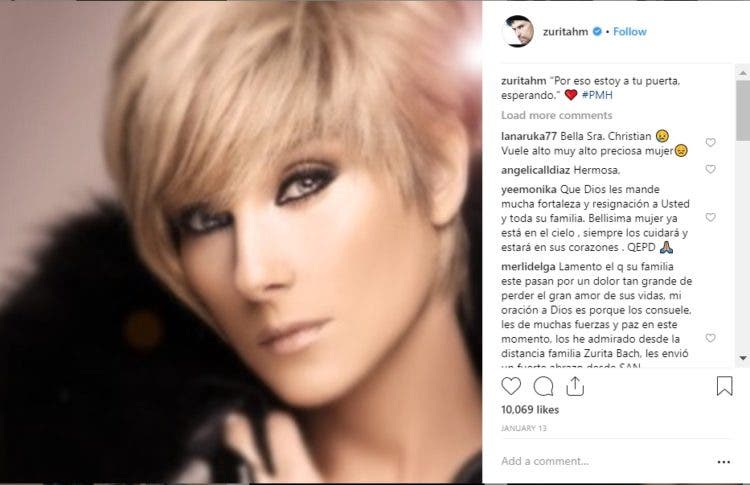Viewport: 750px width, 485px height.
Task: Click the comments scrollbar up arrow
Action: [743, 73]
